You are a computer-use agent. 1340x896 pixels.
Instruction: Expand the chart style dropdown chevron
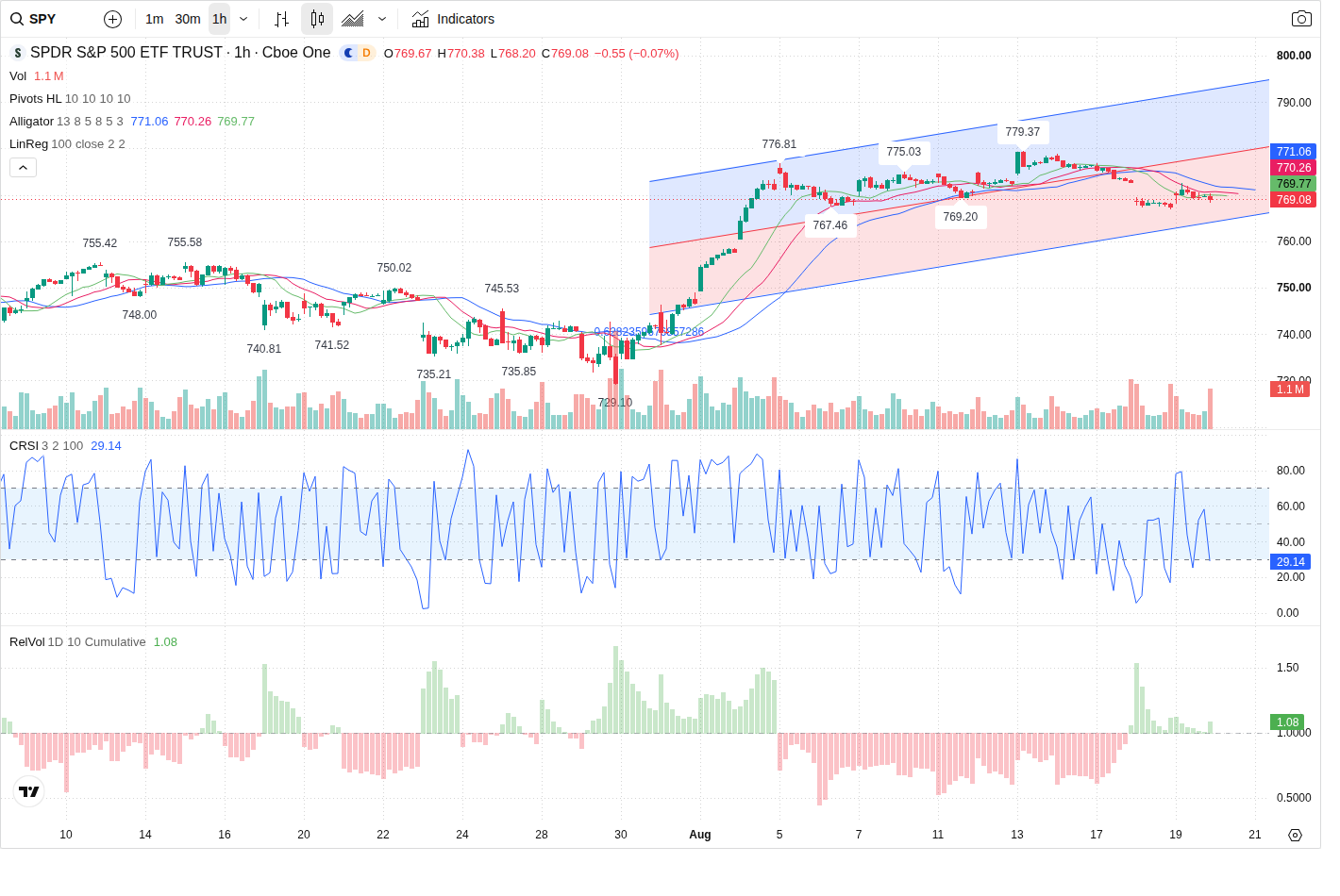[x=382, y=19]
